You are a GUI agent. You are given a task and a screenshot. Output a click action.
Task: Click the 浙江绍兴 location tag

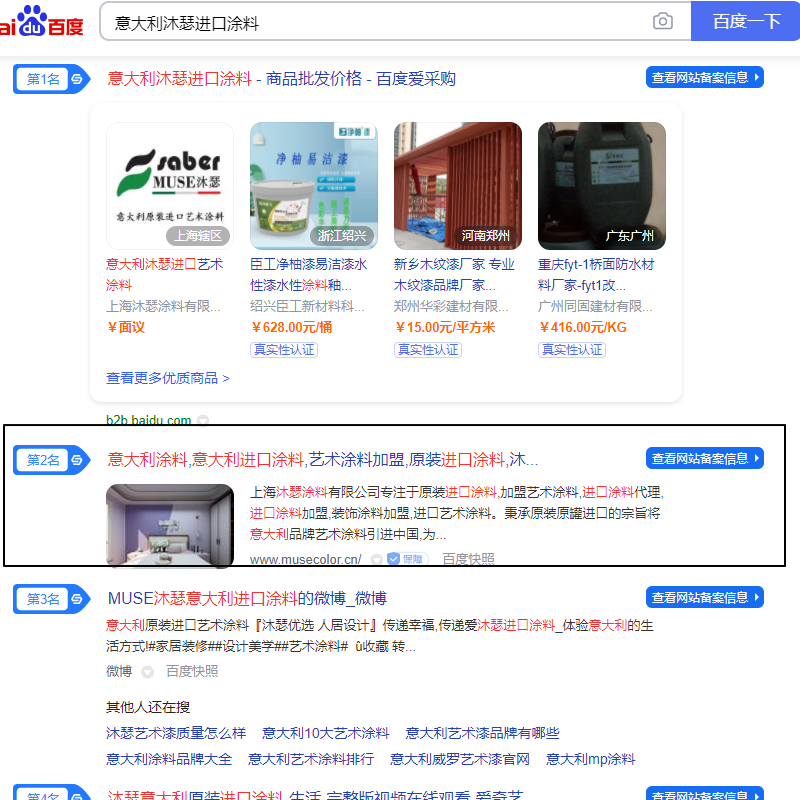[342, 236]
